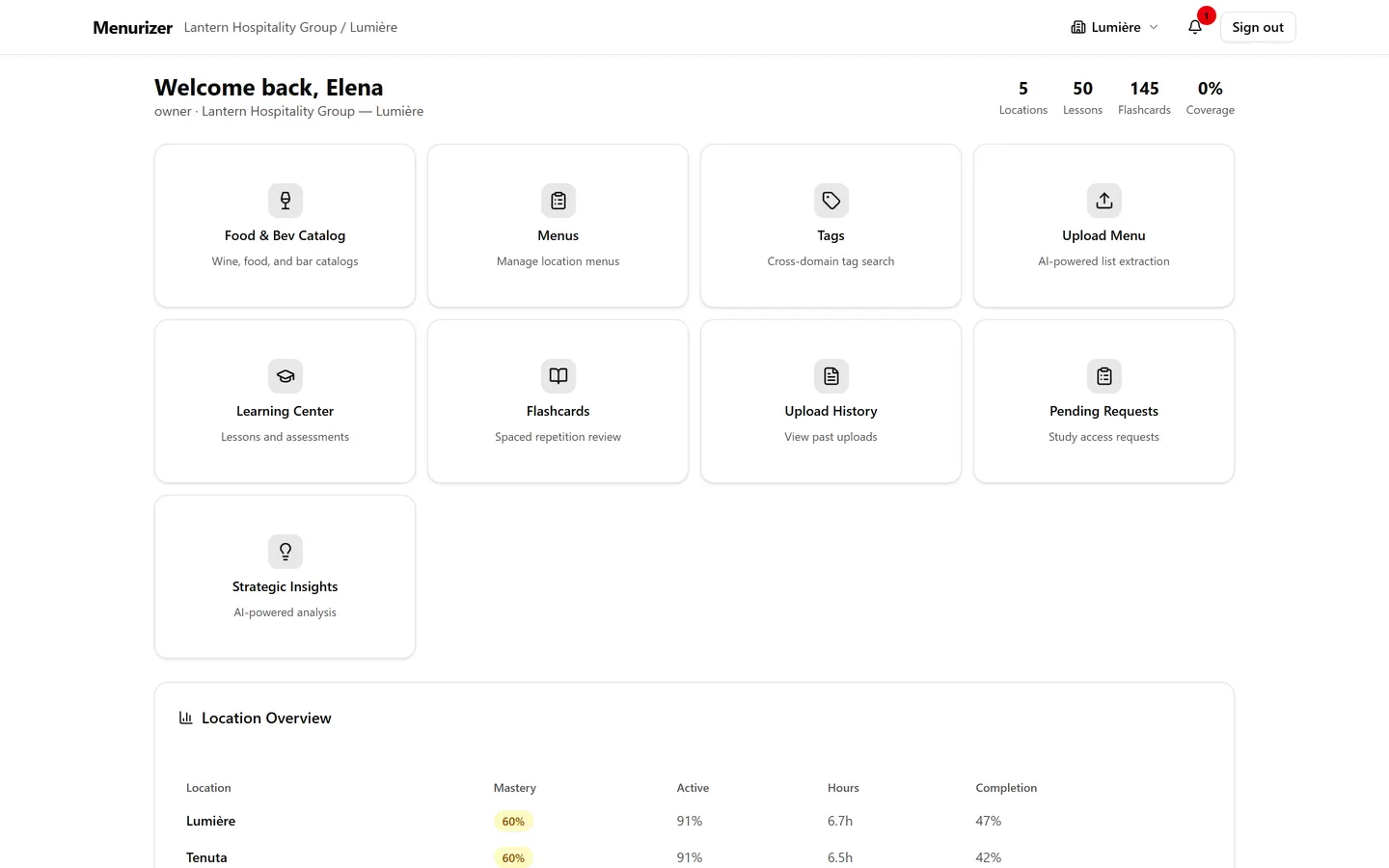Screen dimensions: 1389x868
Task: Click Tenuta's 6.5h hours value
Action: [839, 857]
